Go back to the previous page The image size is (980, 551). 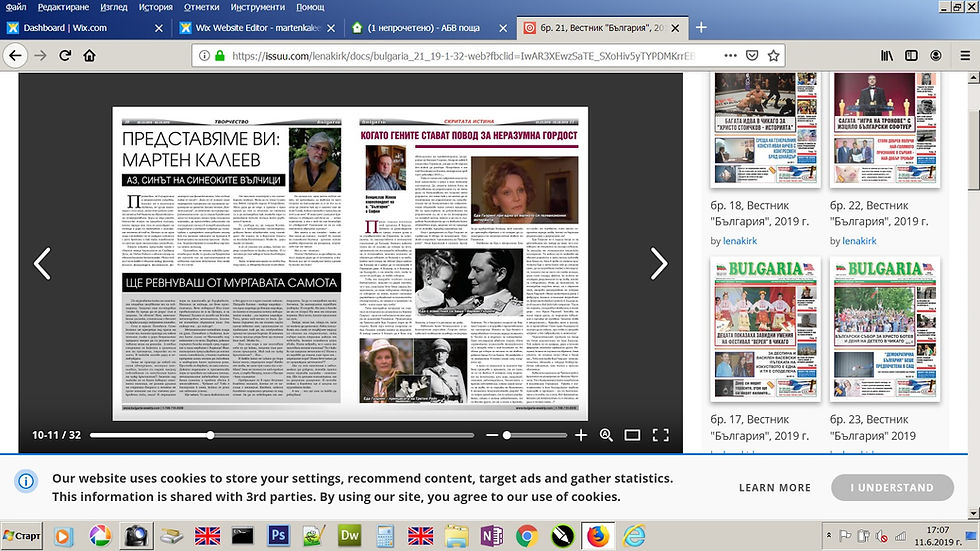point(15,56)
